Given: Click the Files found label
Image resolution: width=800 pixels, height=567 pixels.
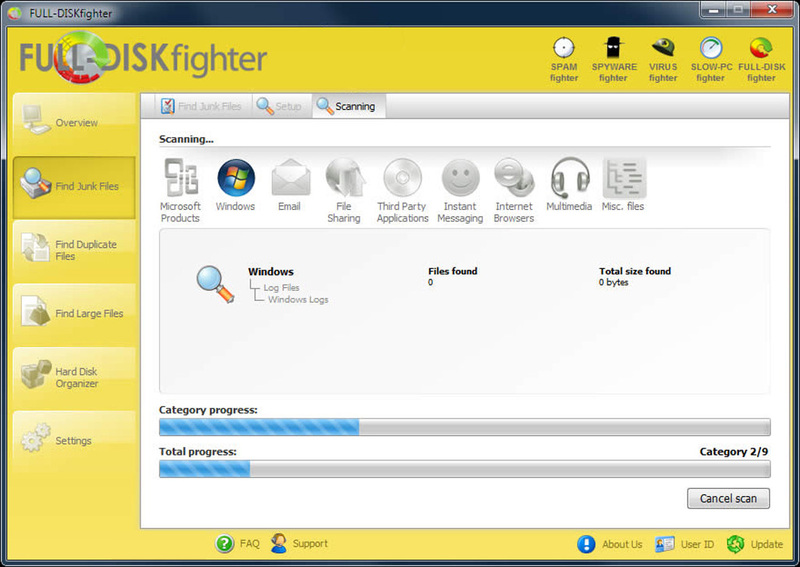Looking at the screenshot, I should (x=453, y=271).
